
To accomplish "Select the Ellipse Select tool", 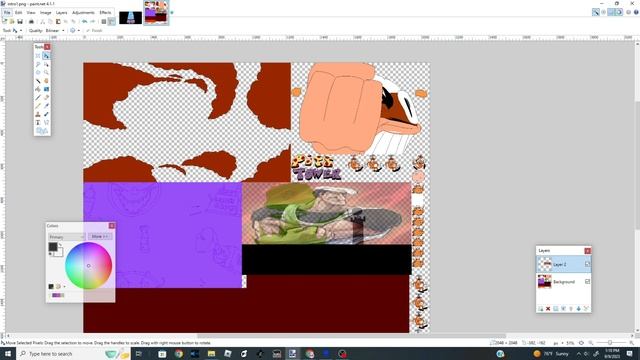I will tap(38, 73).
